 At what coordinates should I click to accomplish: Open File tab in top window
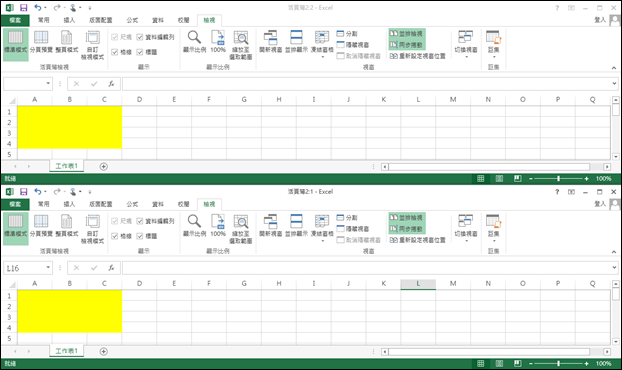(x=15, y=20)
